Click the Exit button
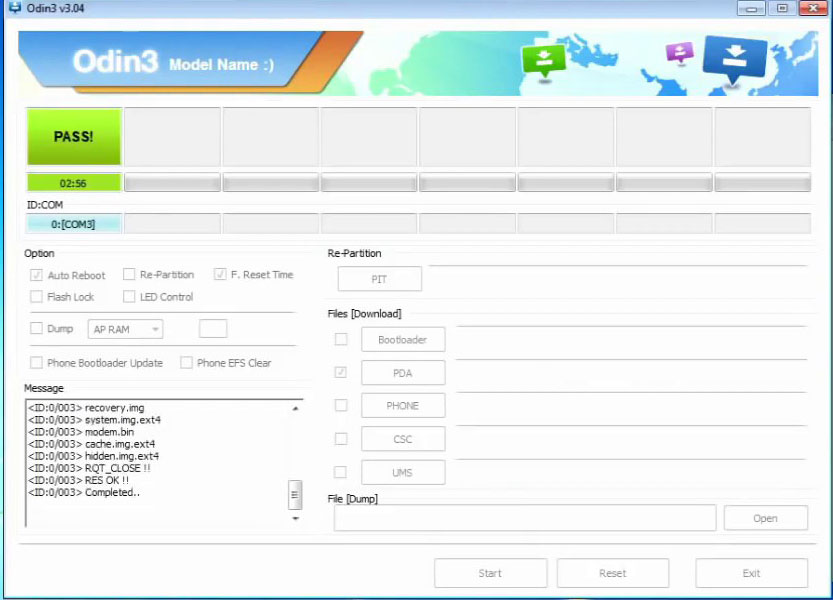This screenshot has height=600, width=833. click(x=752, y=573)
